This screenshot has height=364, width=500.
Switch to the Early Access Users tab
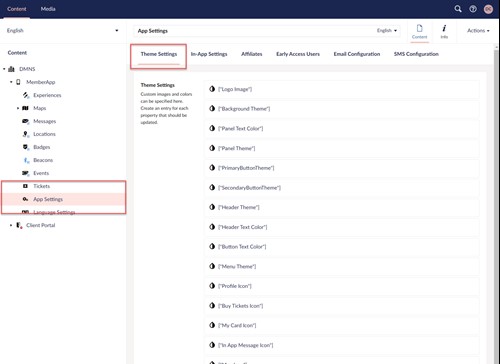[298, 54]
